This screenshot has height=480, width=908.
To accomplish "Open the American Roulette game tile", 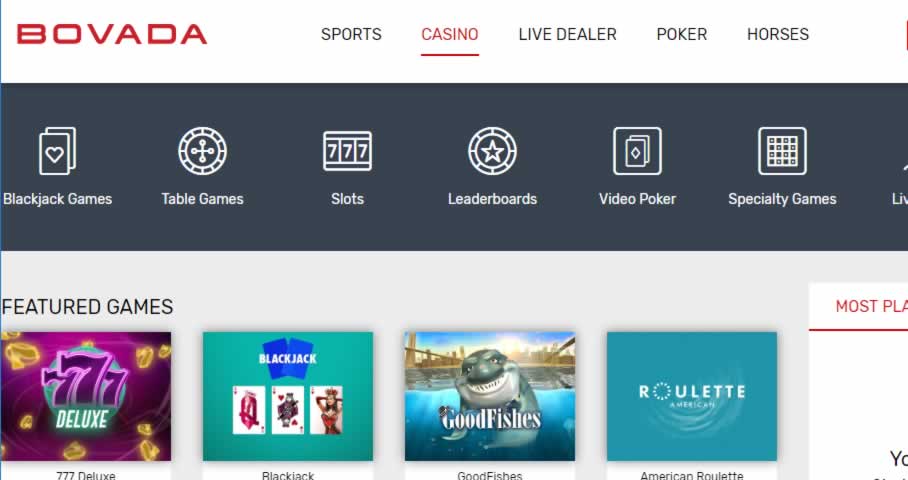I will (x=692, y=396).
